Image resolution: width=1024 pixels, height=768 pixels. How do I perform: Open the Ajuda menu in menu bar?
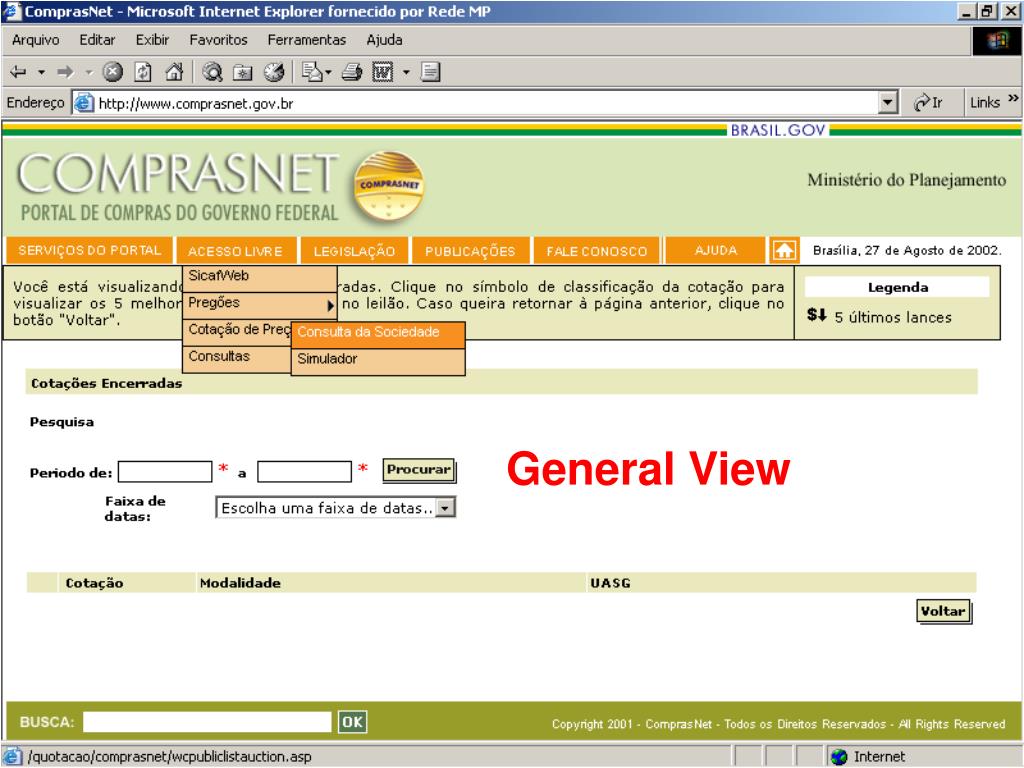(384, 40)
